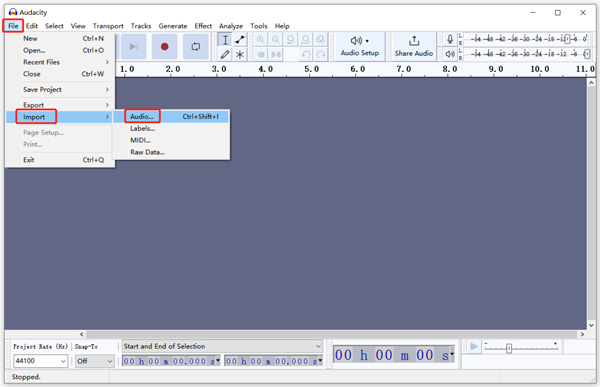
Task: Click the Zoom Out magnifier icon
Action: click(276, 40)
